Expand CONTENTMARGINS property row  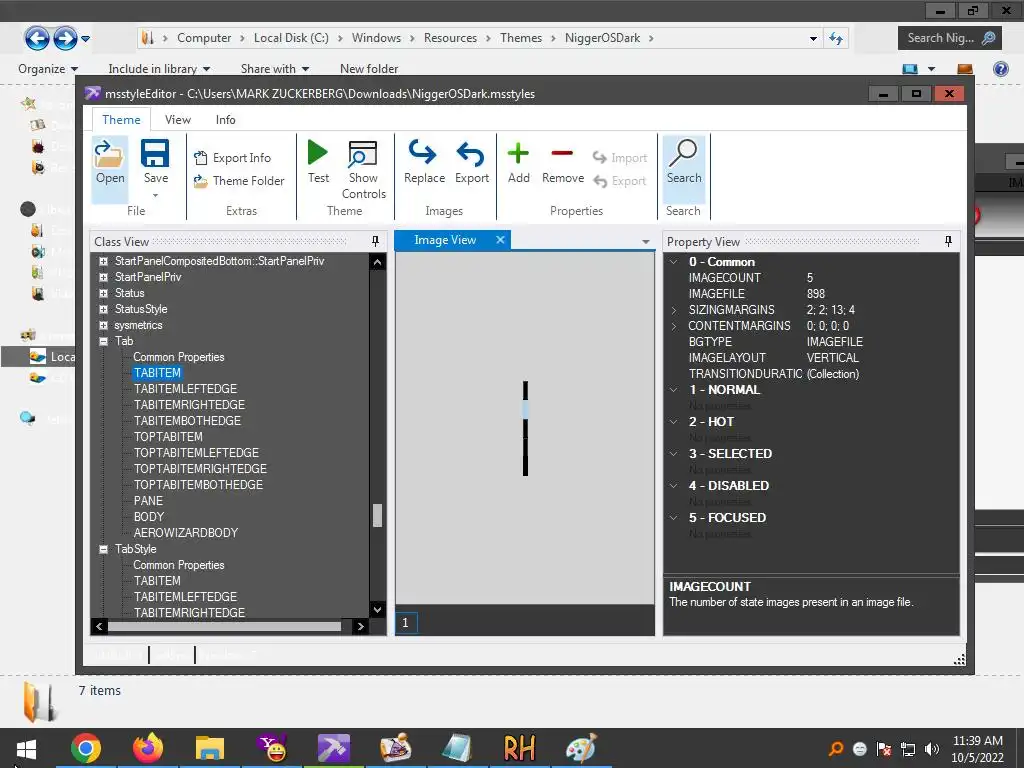click(674, 326)
